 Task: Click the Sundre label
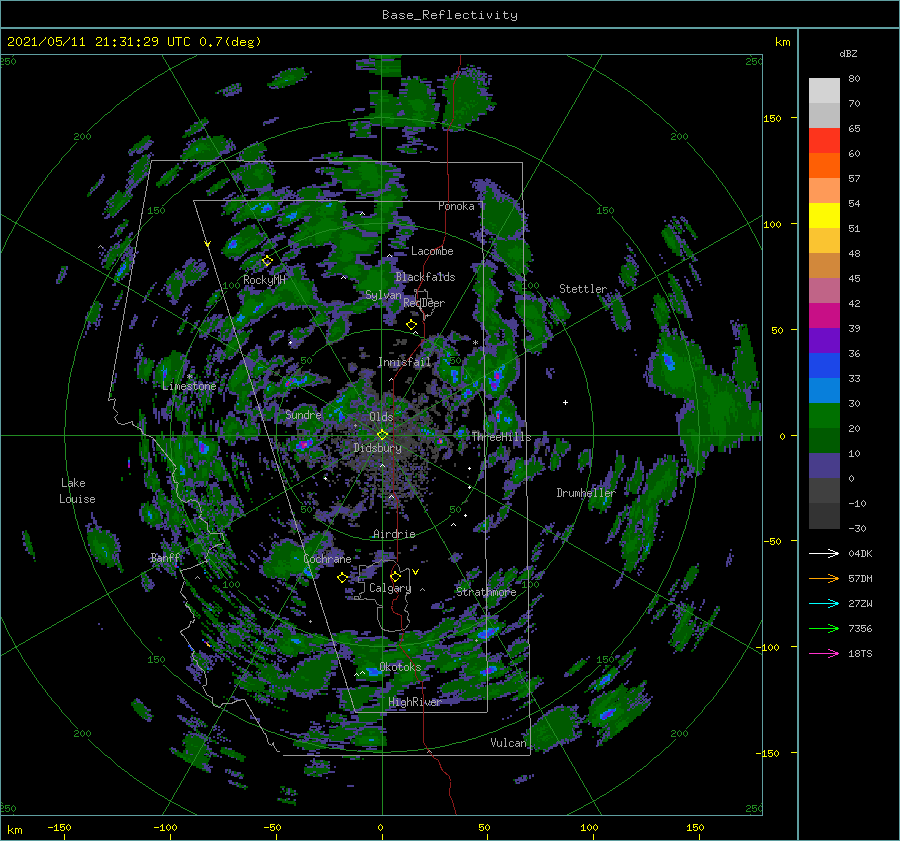coord(303,414)
